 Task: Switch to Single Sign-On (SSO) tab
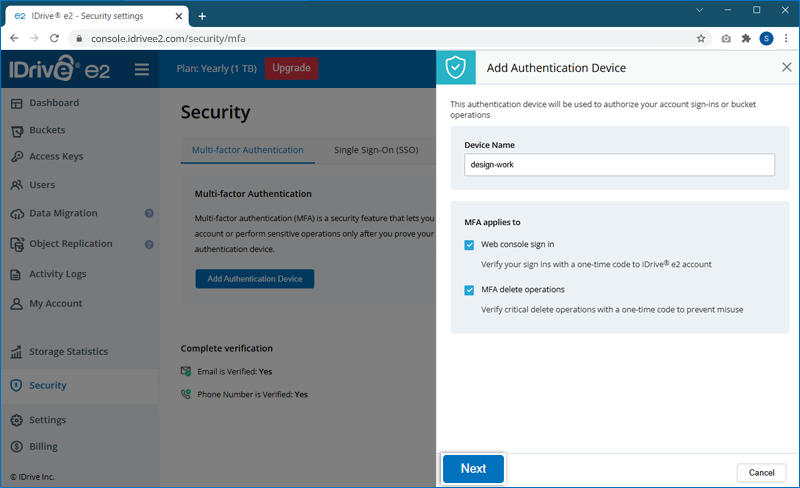tap(375, 150)
